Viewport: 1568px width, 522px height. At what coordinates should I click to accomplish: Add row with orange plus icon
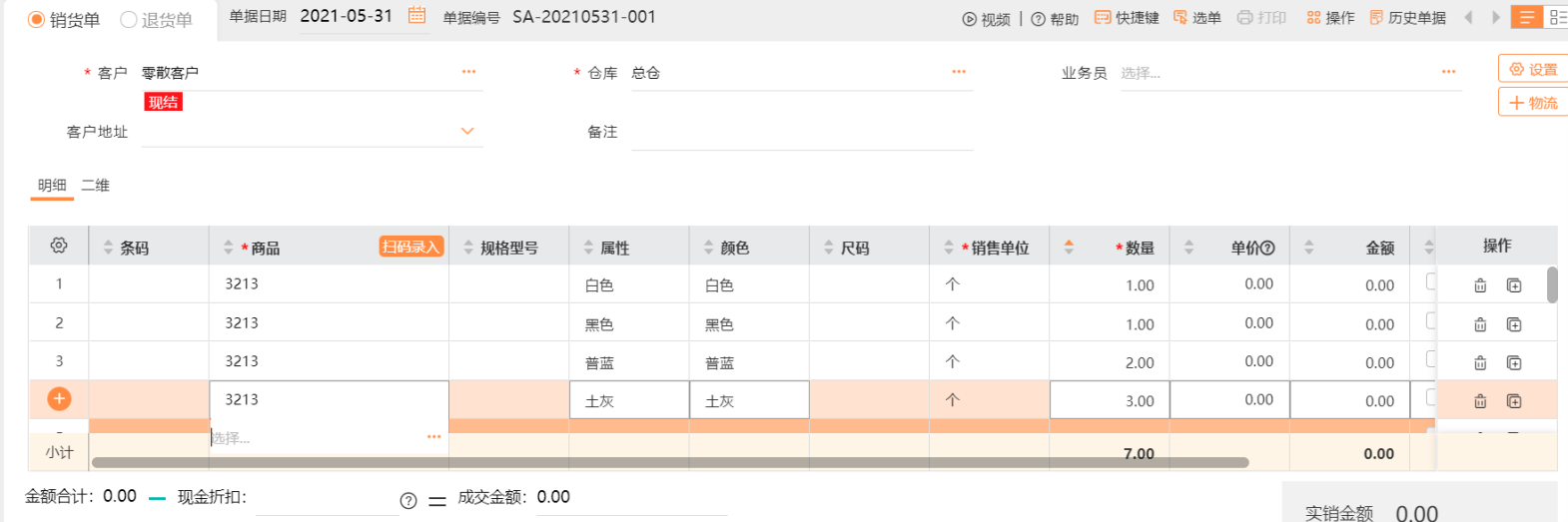(59, 399)
